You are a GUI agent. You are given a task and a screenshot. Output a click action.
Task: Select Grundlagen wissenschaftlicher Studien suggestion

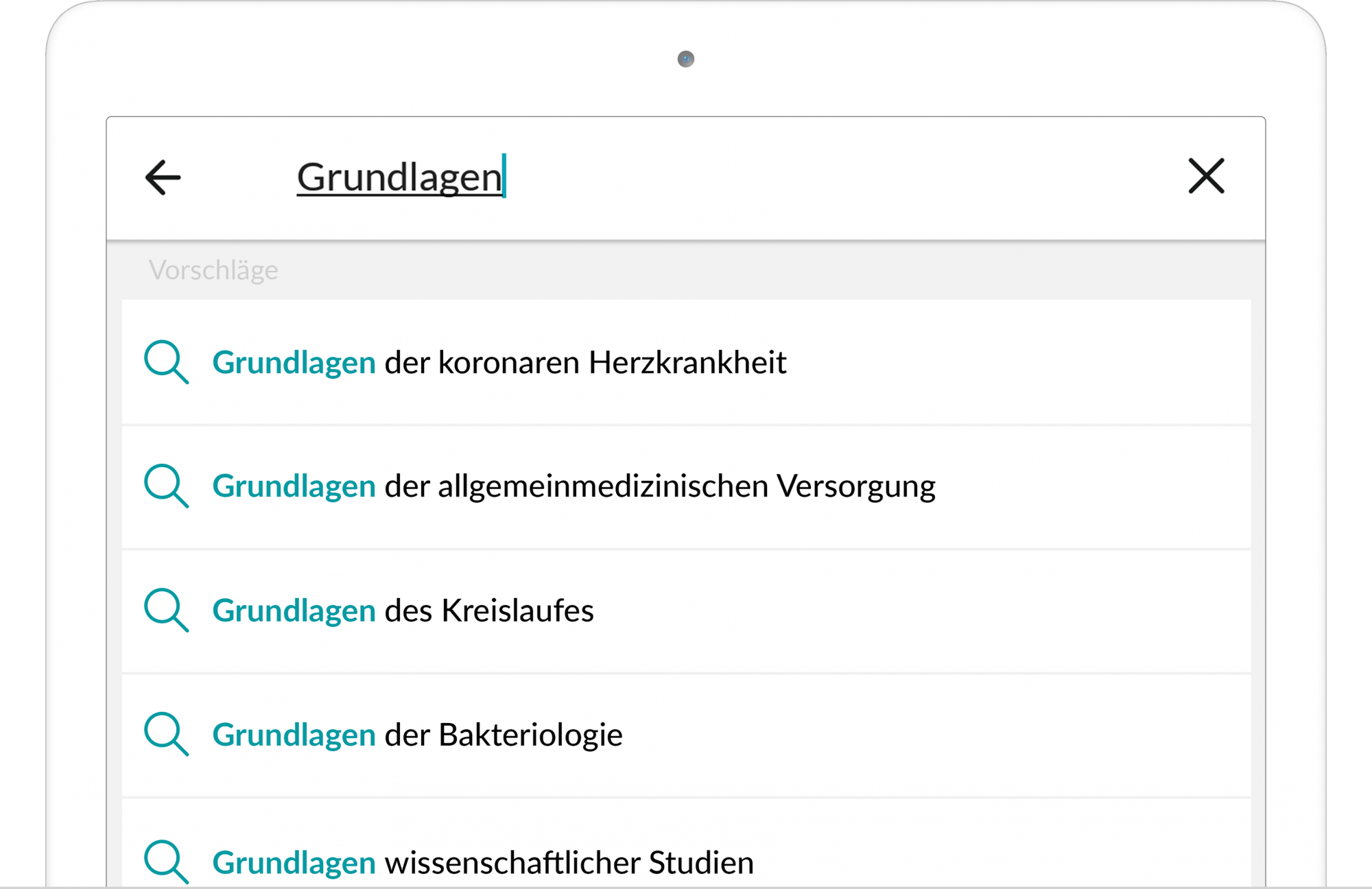coord(687,844)
